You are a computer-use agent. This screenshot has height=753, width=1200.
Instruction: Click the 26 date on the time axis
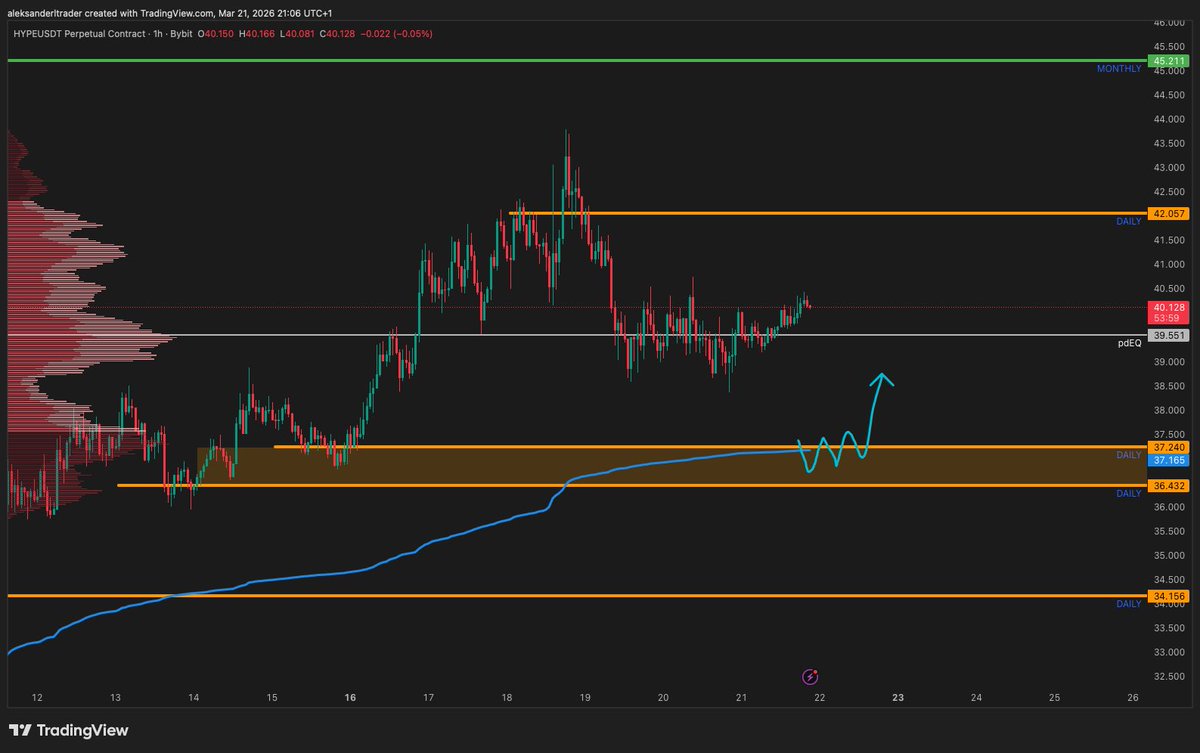pos(1132,697)
